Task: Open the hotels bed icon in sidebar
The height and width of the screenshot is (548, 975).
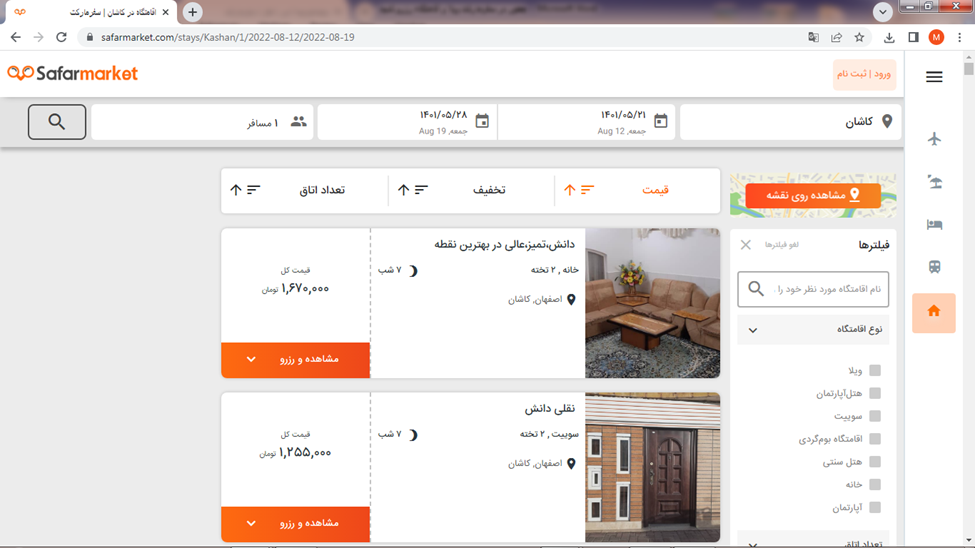Action: 934,225
